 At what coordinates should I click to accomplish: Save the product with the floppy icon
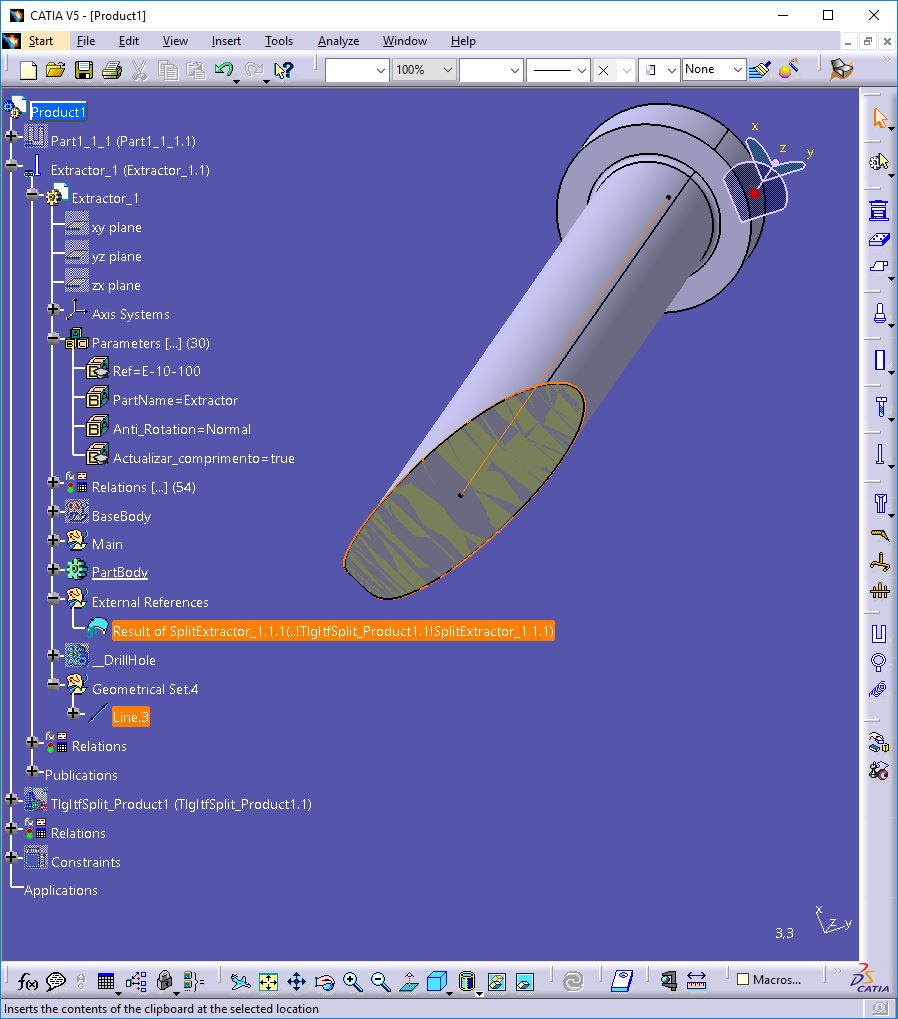(x=84, y=70)
